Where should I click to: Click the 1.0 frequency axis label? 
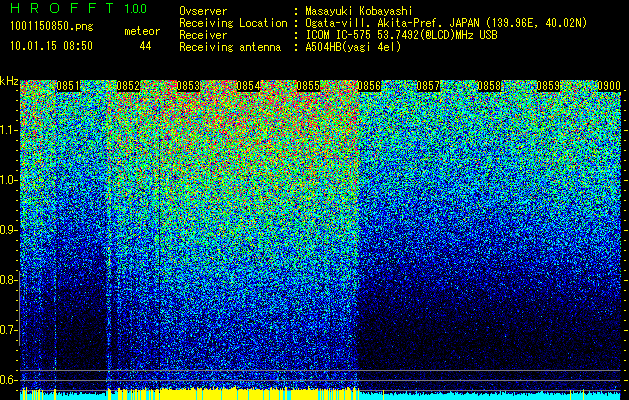coord(9,180)
